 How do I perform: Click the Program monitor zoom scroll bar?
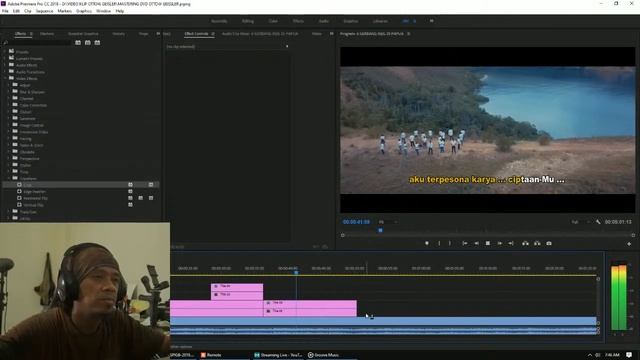tap(488, 235)
